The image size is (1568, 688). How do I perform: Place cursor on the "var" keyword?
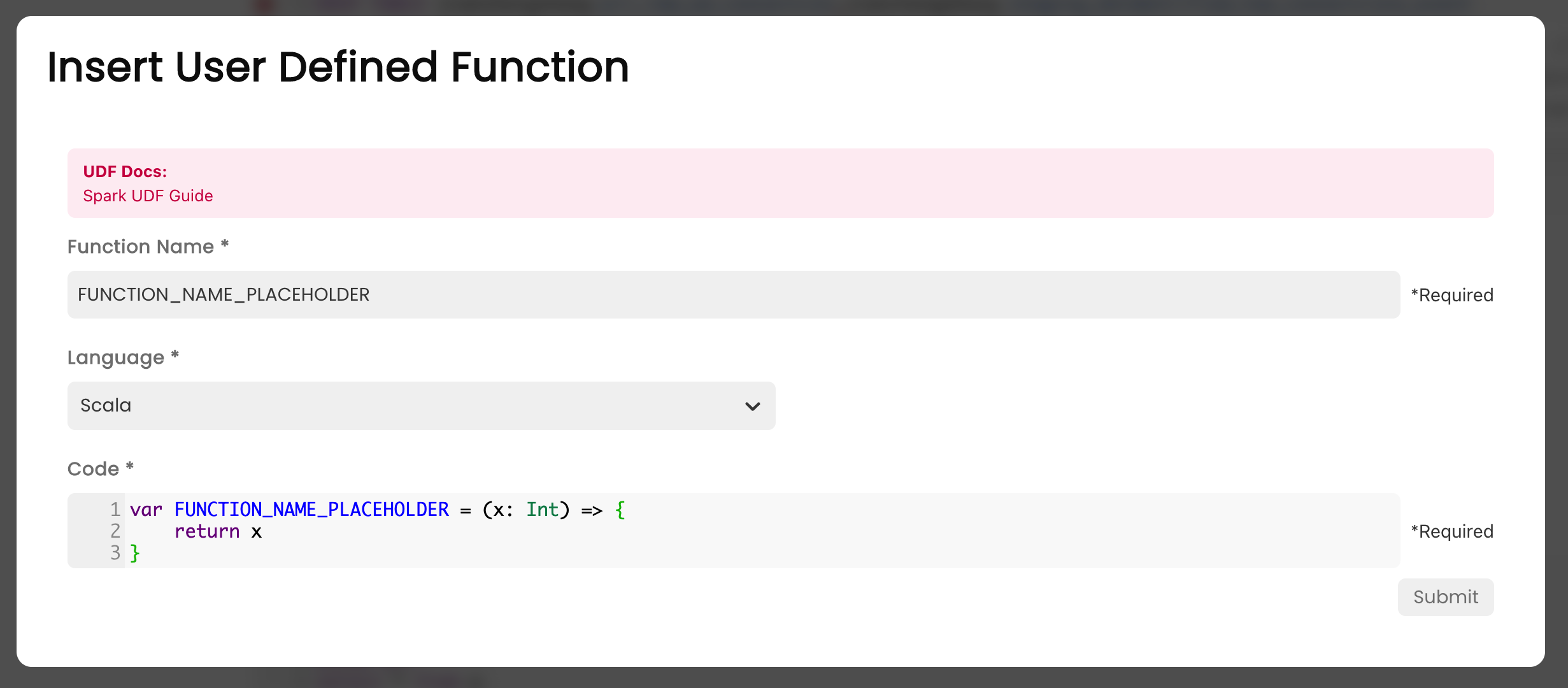146,510
